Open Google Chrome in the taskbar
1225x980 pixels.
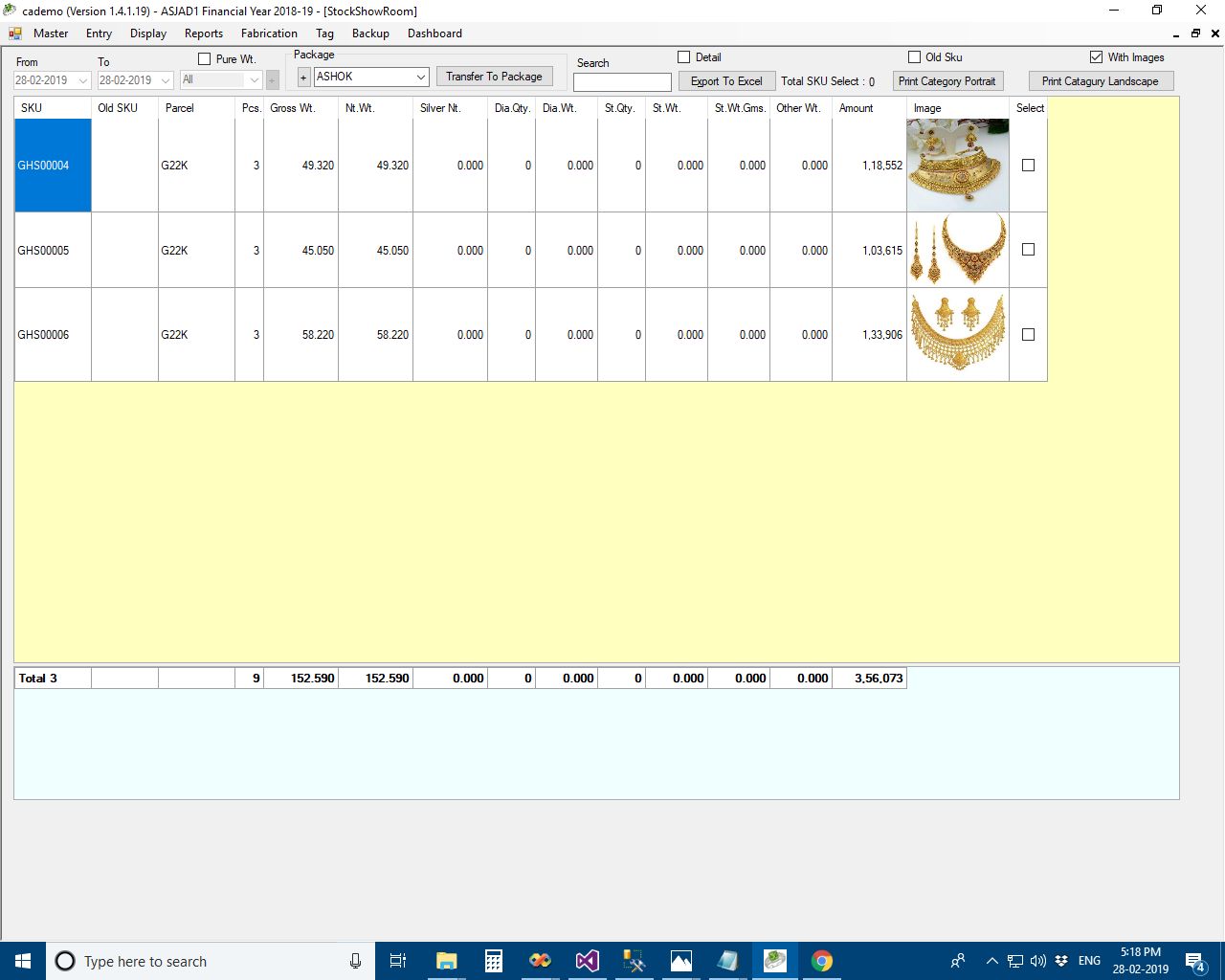pos(821,961)
